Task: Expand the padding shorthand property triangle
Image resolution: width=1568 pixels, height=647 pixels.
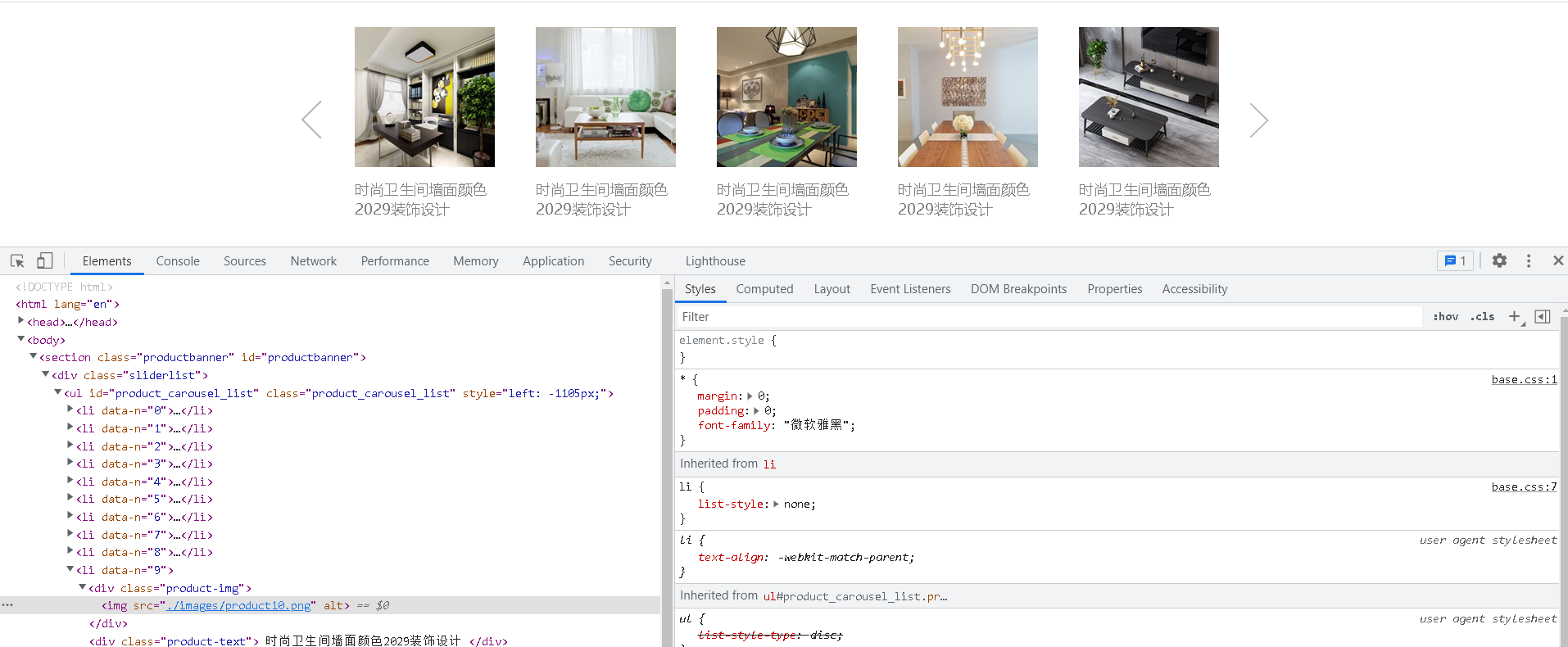Action: point(757,411)
